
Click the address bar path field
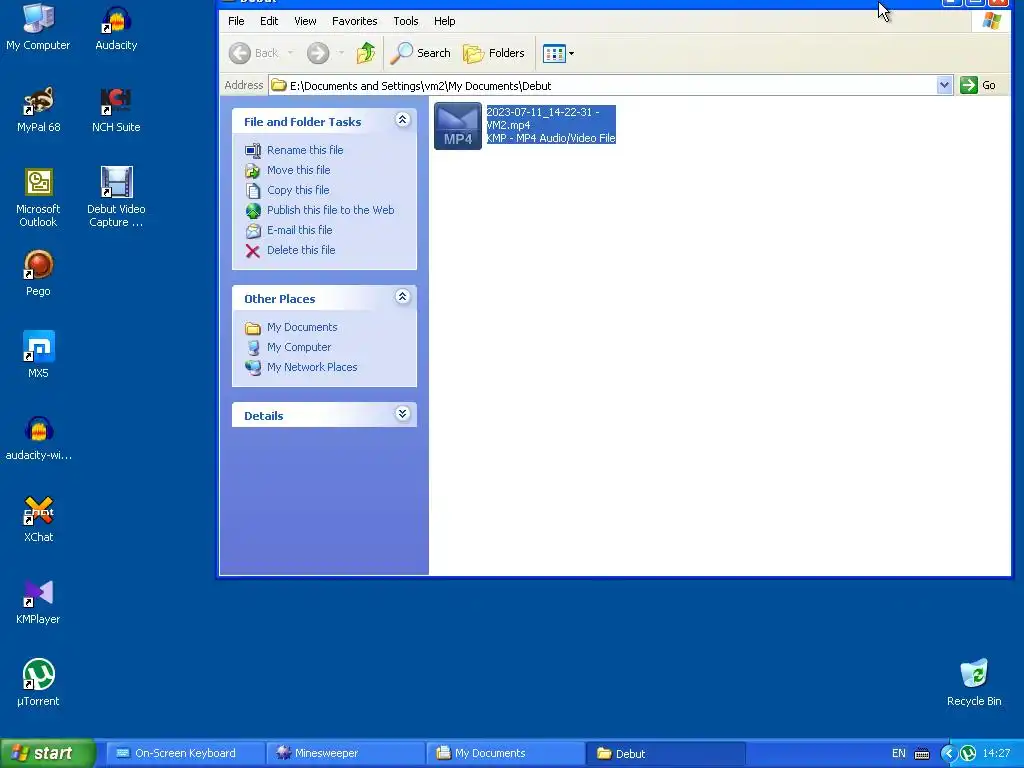pyautogui.click(x=603, y=85)
